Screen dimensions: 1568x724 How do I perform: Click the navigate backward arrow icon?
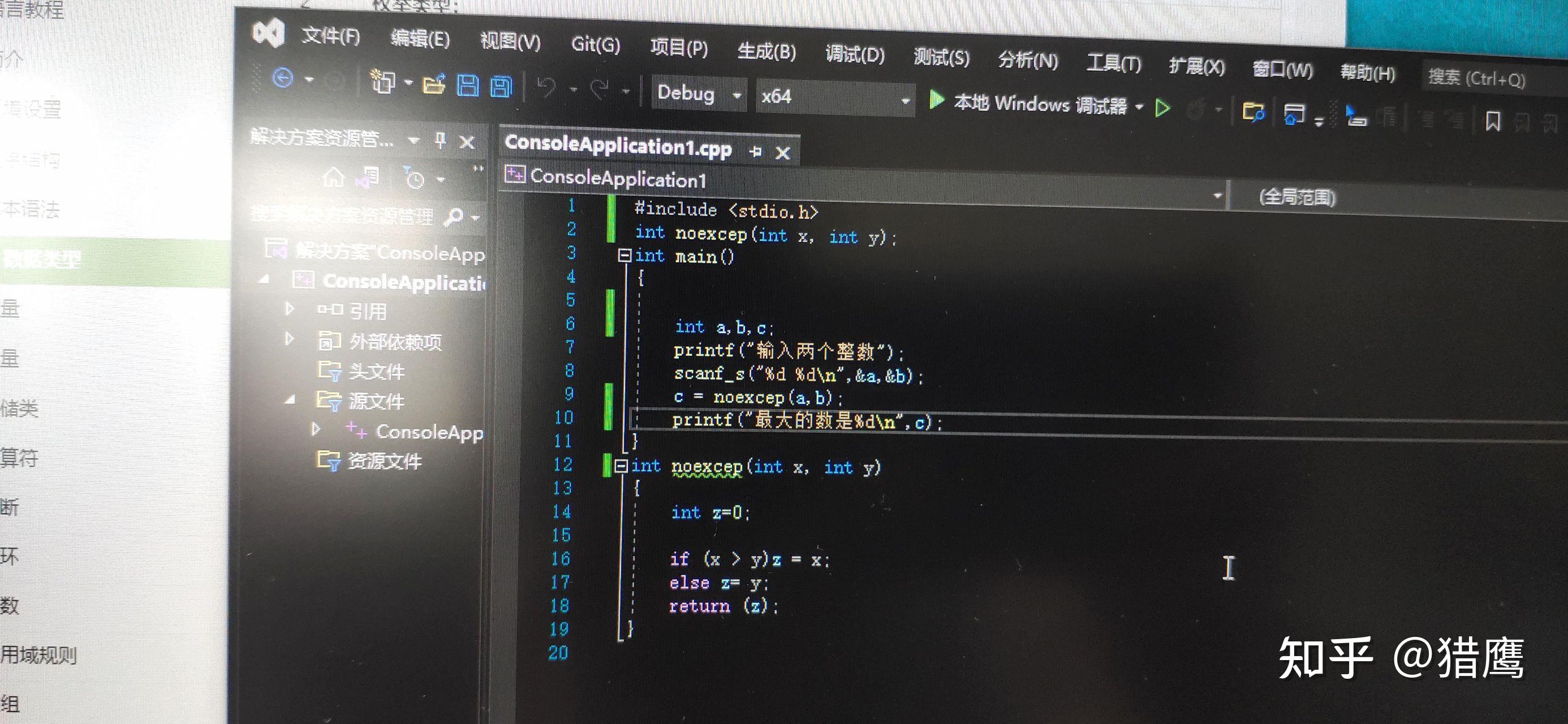283,78
